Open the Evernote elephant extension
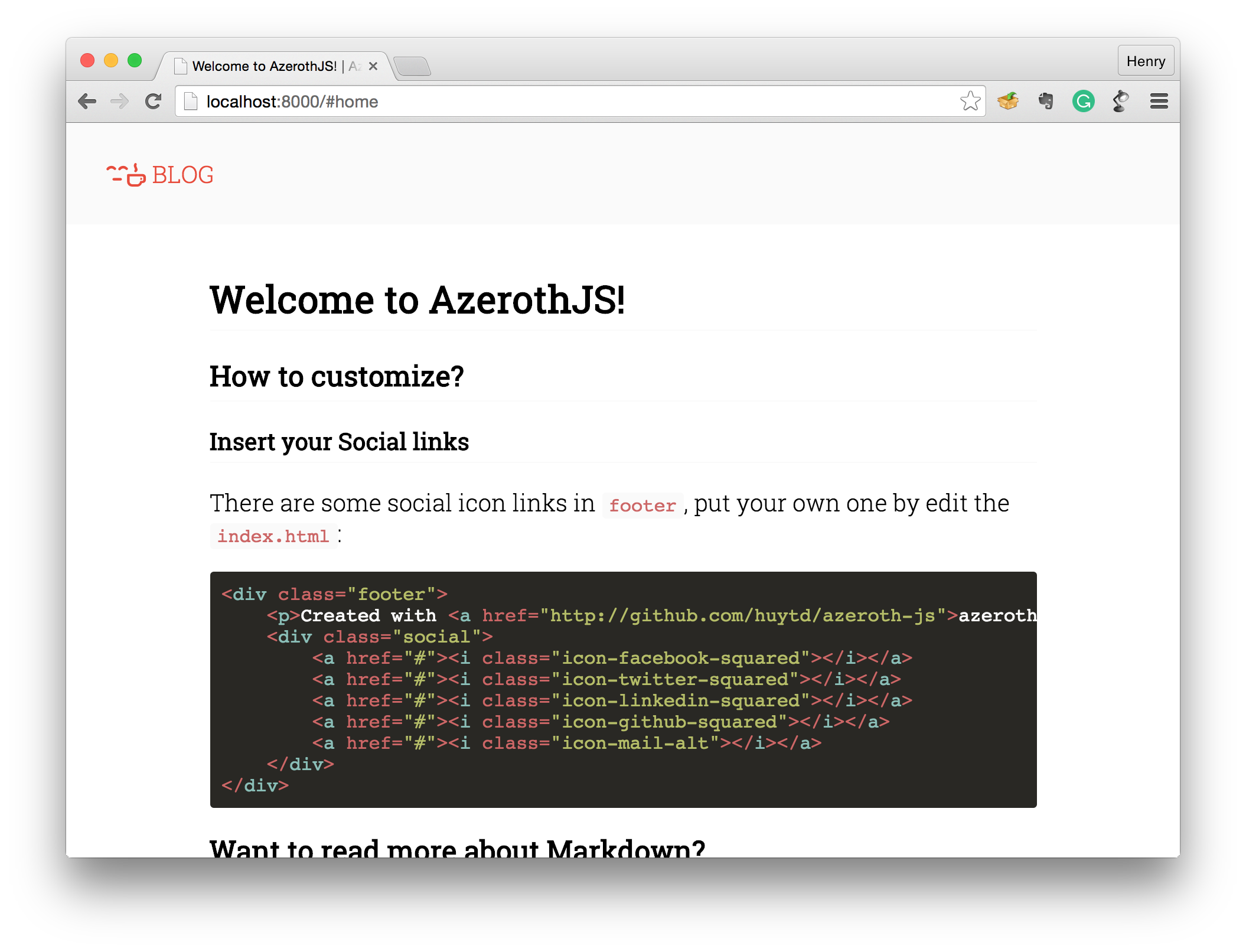The image size is (1246, 952). click(1046, 102)
